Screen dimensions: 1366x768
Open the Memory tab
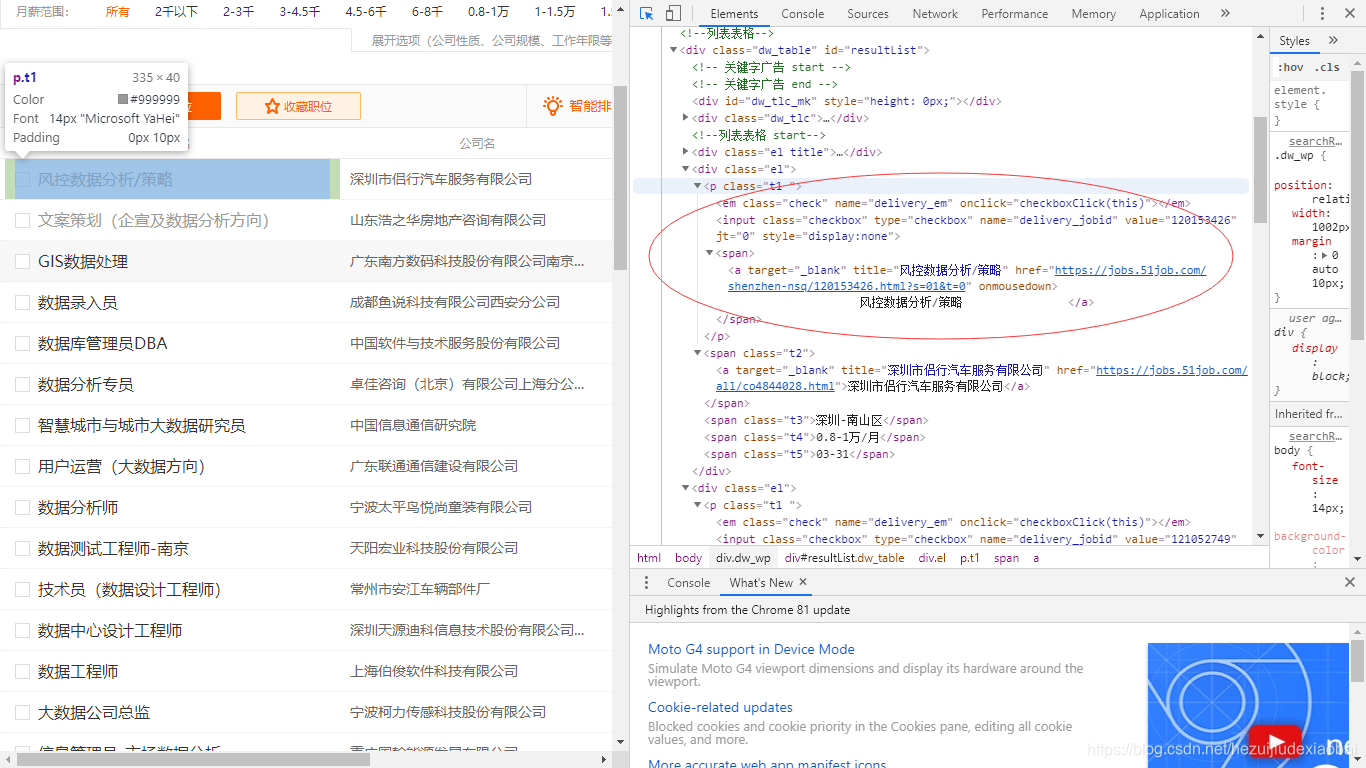[x=1094, y=14]
